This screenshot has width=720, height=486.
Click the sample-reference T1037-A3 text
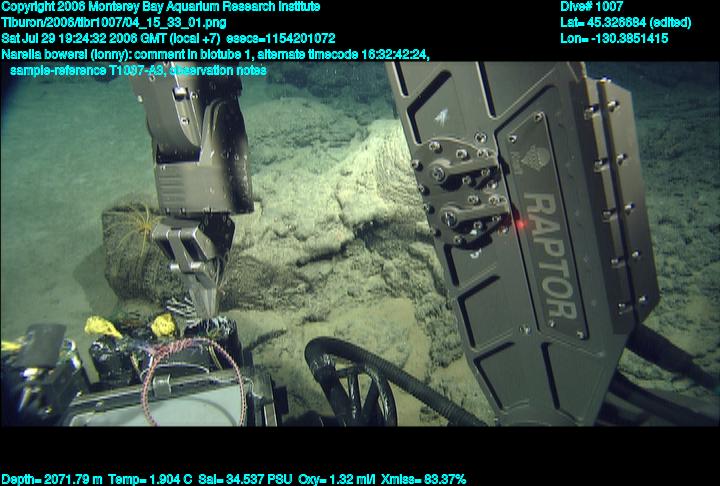point(158,70)
